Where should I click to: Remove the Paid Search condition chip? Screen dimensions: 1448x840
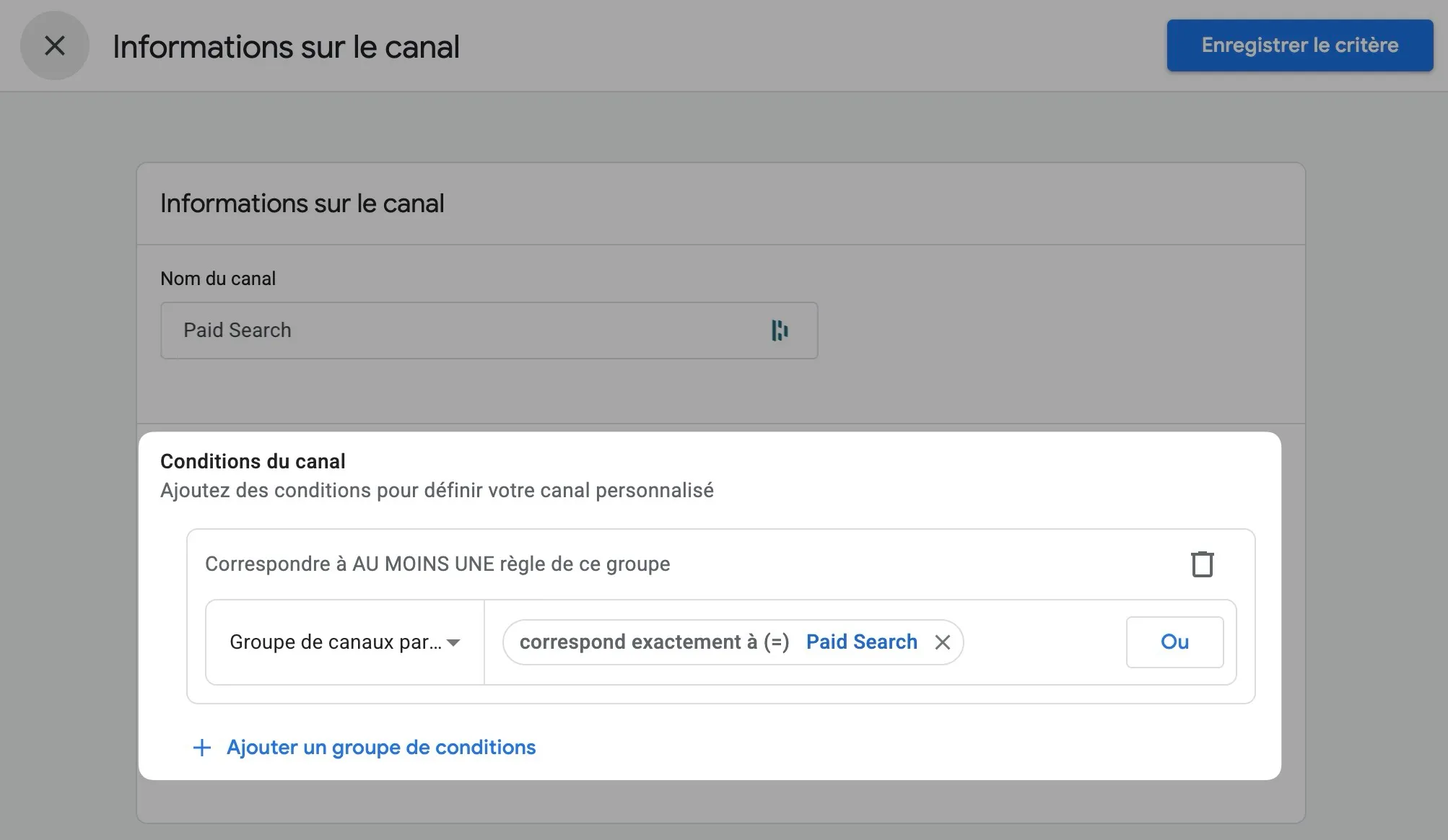pyautogui.click(x=942, y=642)
